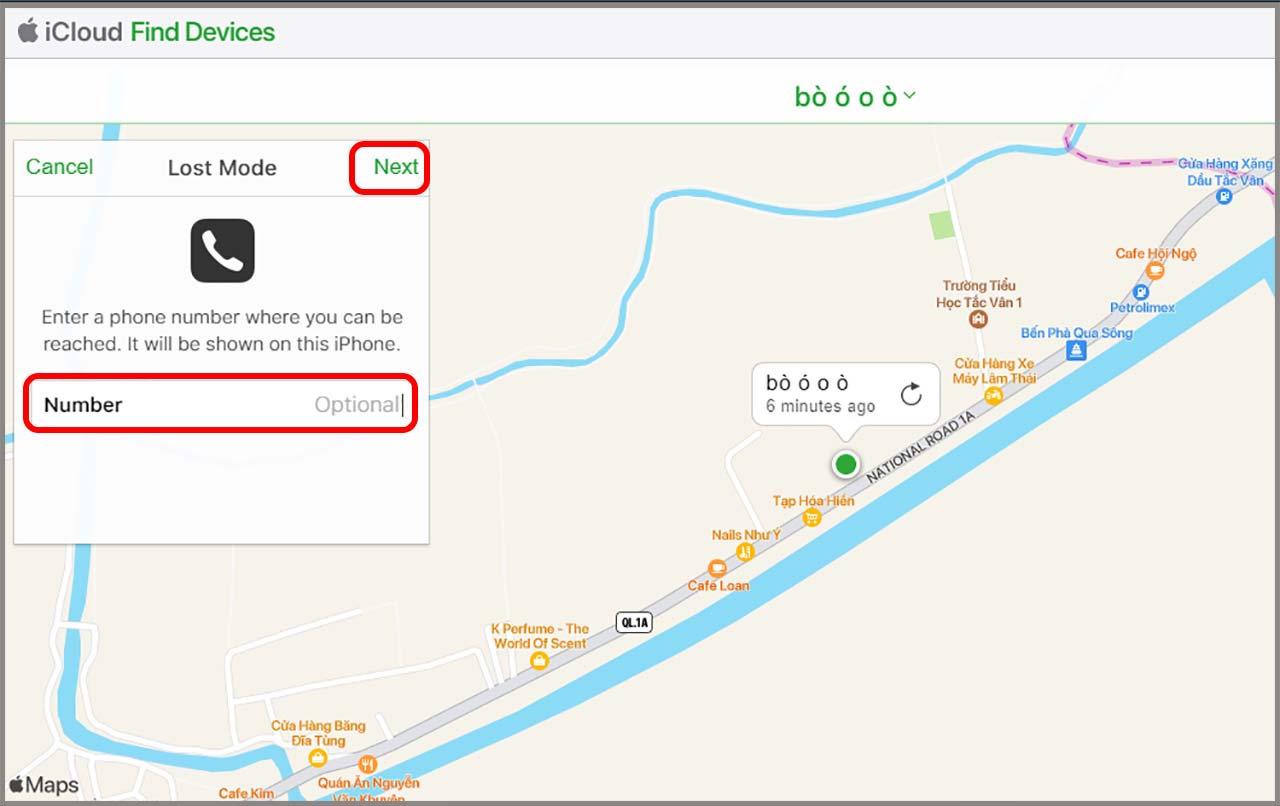This screenshot has height=806, width=1280.
Task: Click the Quán Ăn Nguyễn Văn Khuyên marker
Action: (x=368, y=765)
